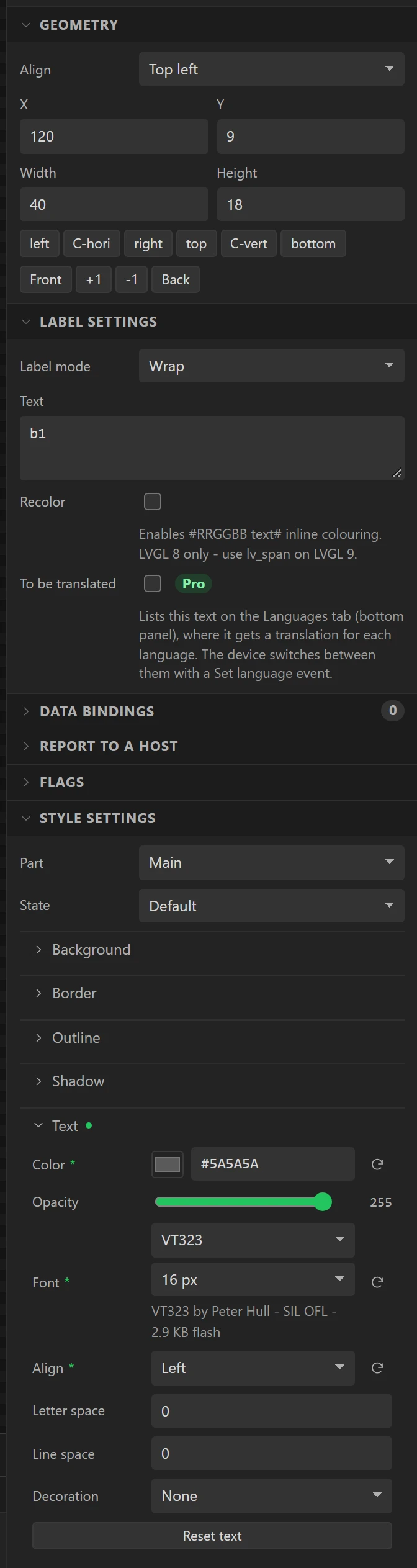
Task: Click the C-vert center button
Action: (x=248, y=243)
